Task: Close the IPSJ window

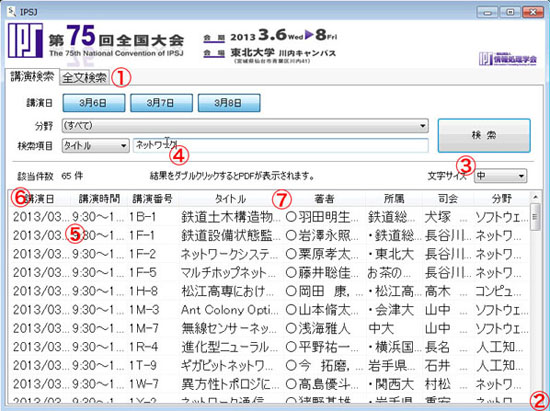Action: [533, 12]
